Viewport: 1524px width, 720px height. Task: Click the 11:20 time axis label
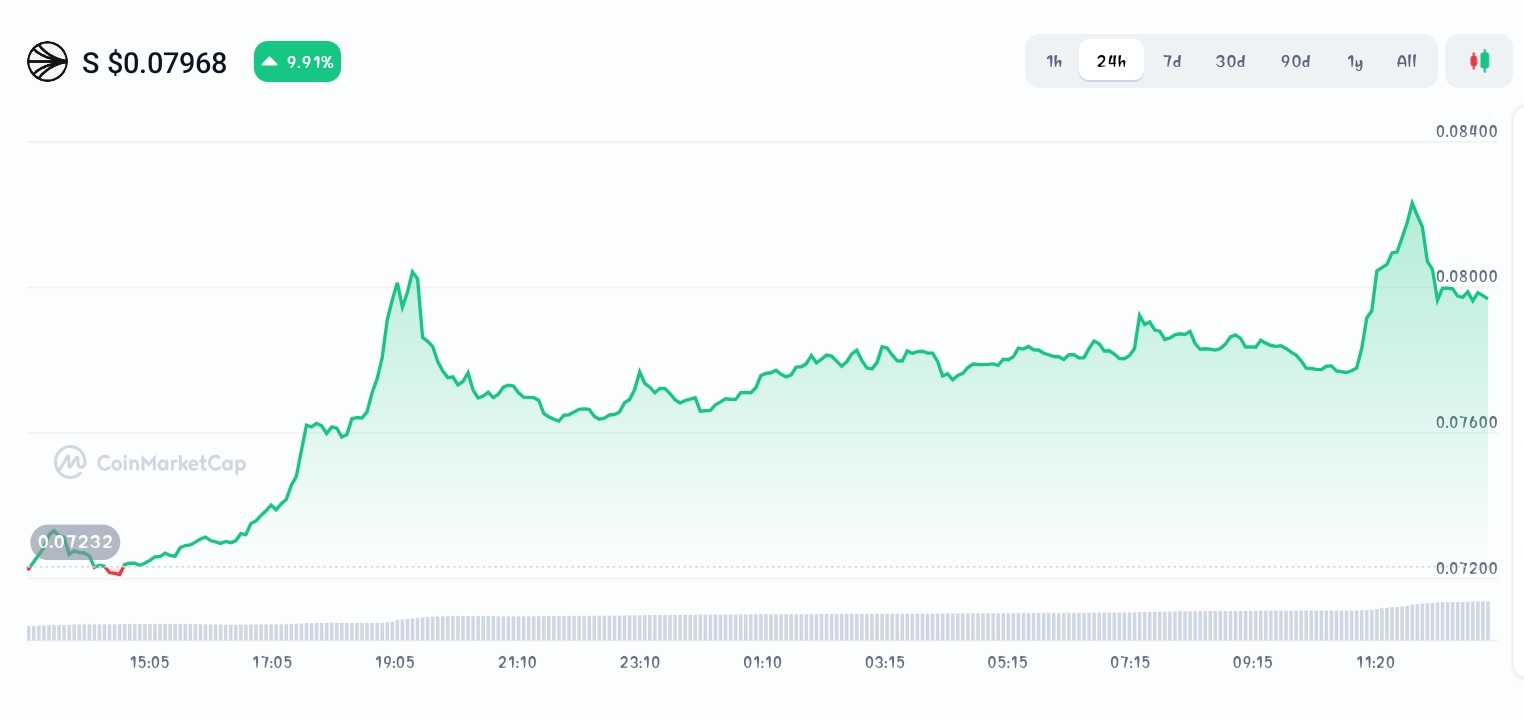[1375, 662]
